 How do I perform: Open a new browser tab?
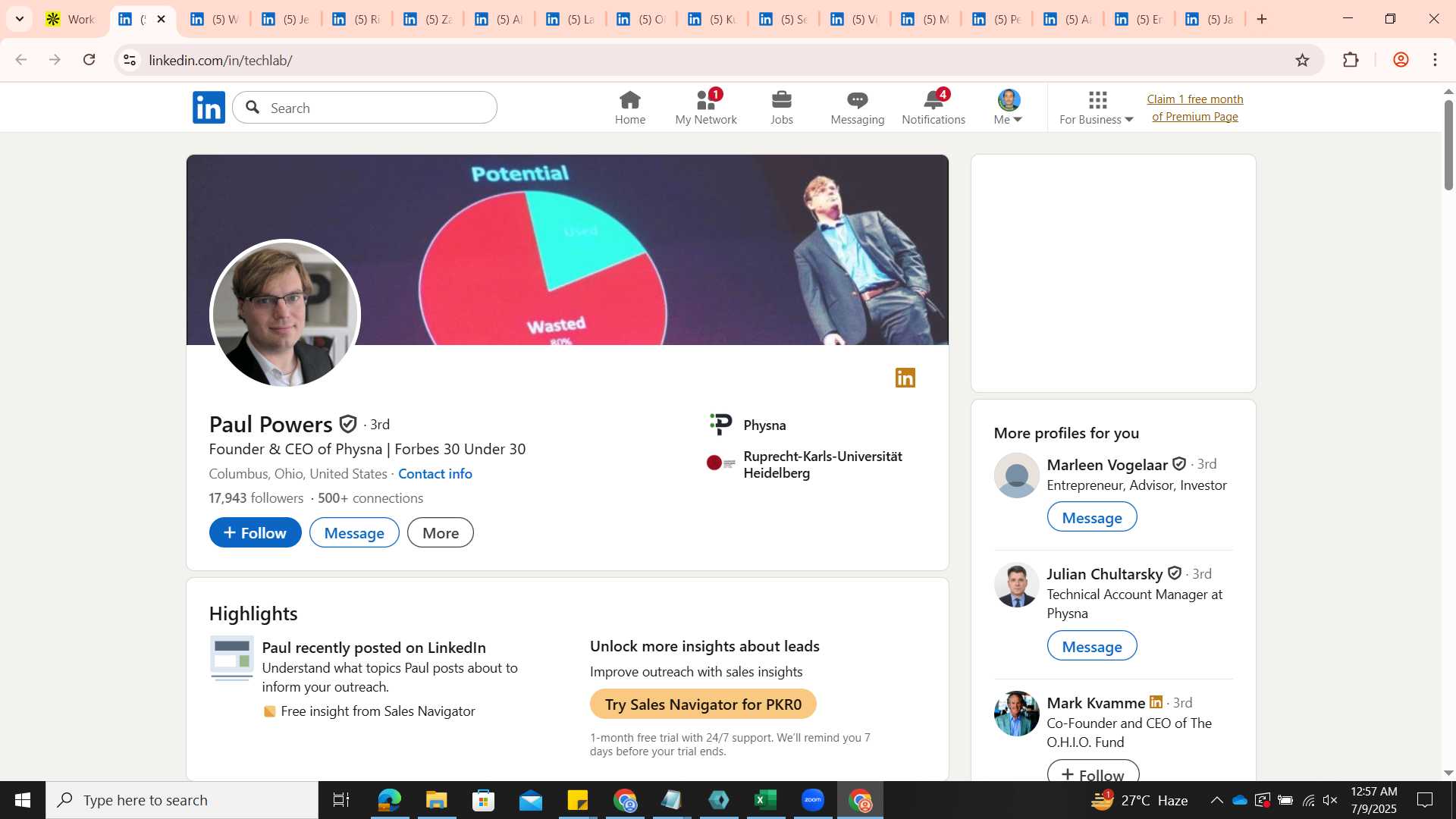coord(1262,19)
